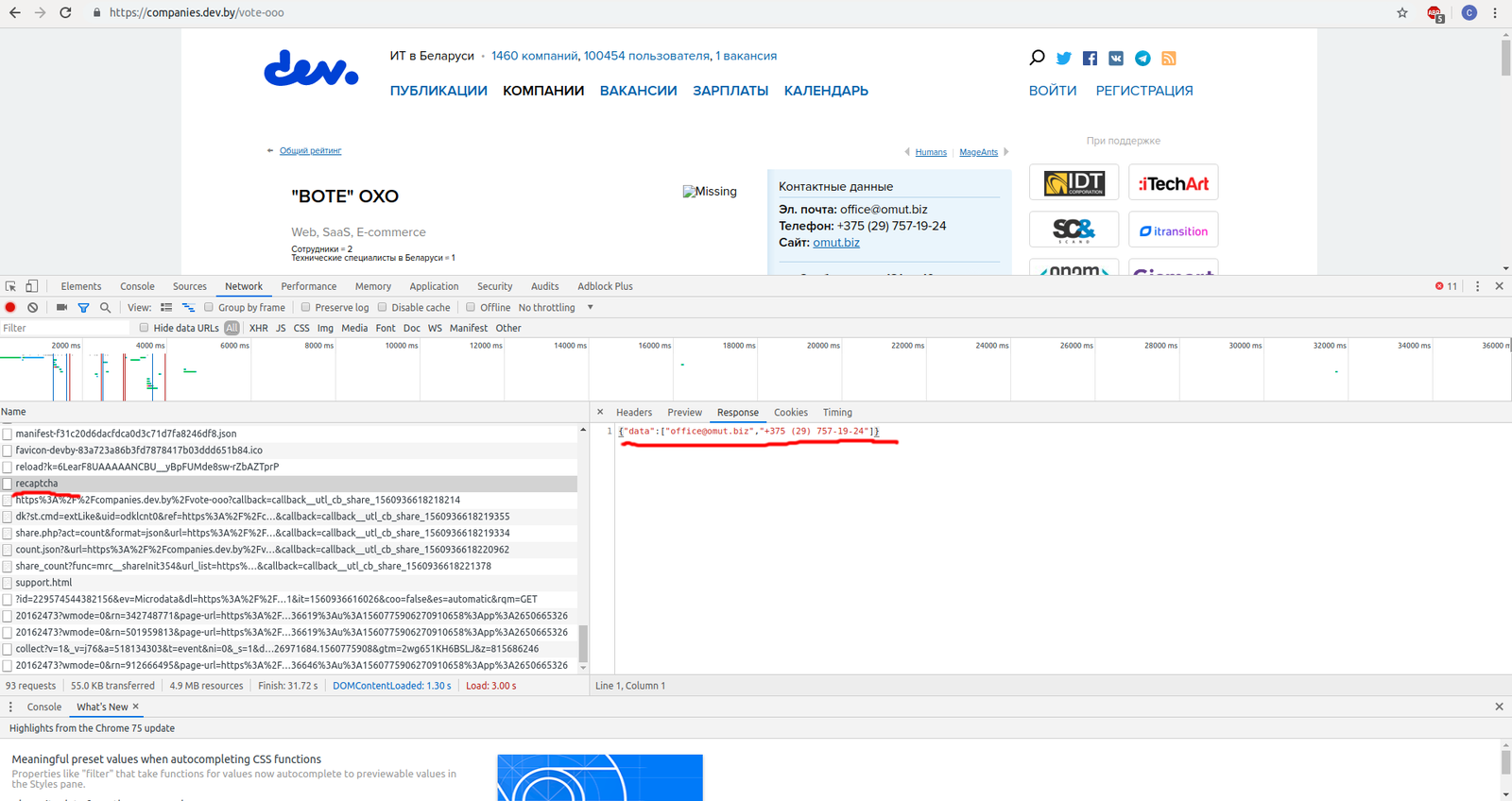1512x801 pixels.
Task: Toggle DevTools device toolbar icon
Action: tap(32, 286)
